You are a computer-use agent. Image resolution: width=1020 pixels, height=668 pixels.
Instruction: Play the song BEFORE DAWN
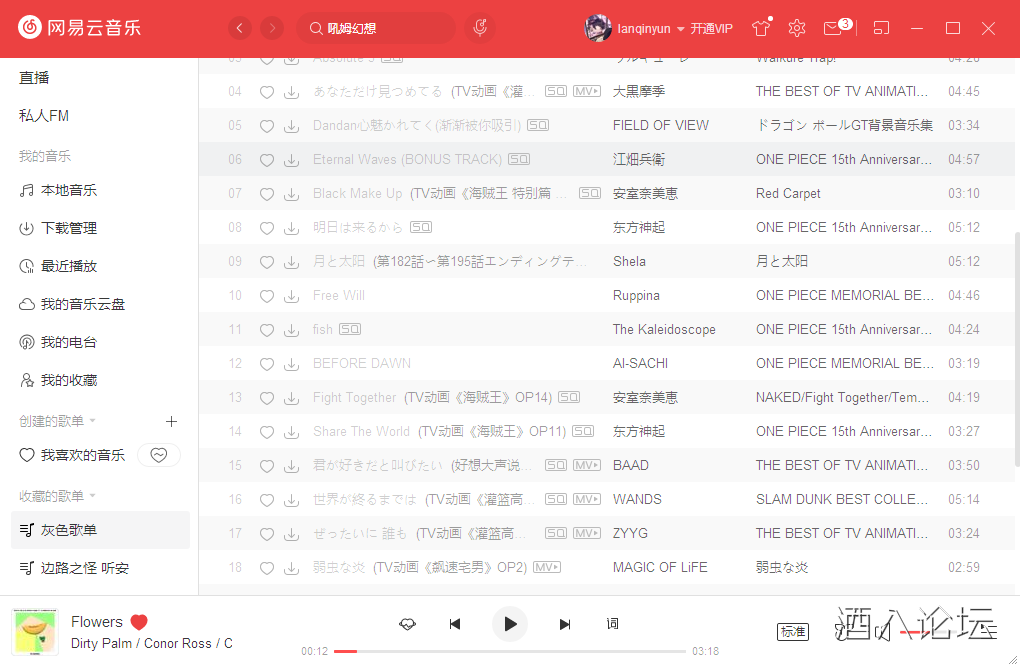click(360, 363)
